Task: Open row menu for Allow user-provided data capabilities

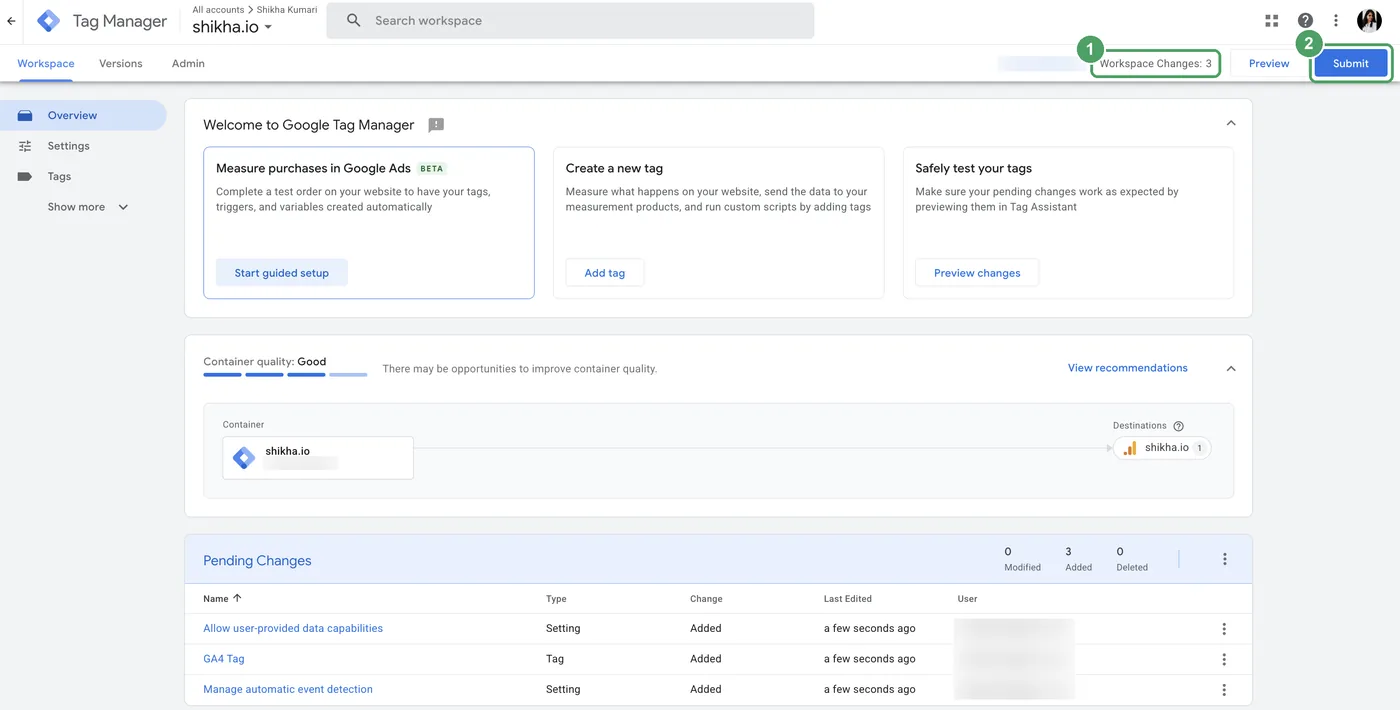Action: [1224, 629]
